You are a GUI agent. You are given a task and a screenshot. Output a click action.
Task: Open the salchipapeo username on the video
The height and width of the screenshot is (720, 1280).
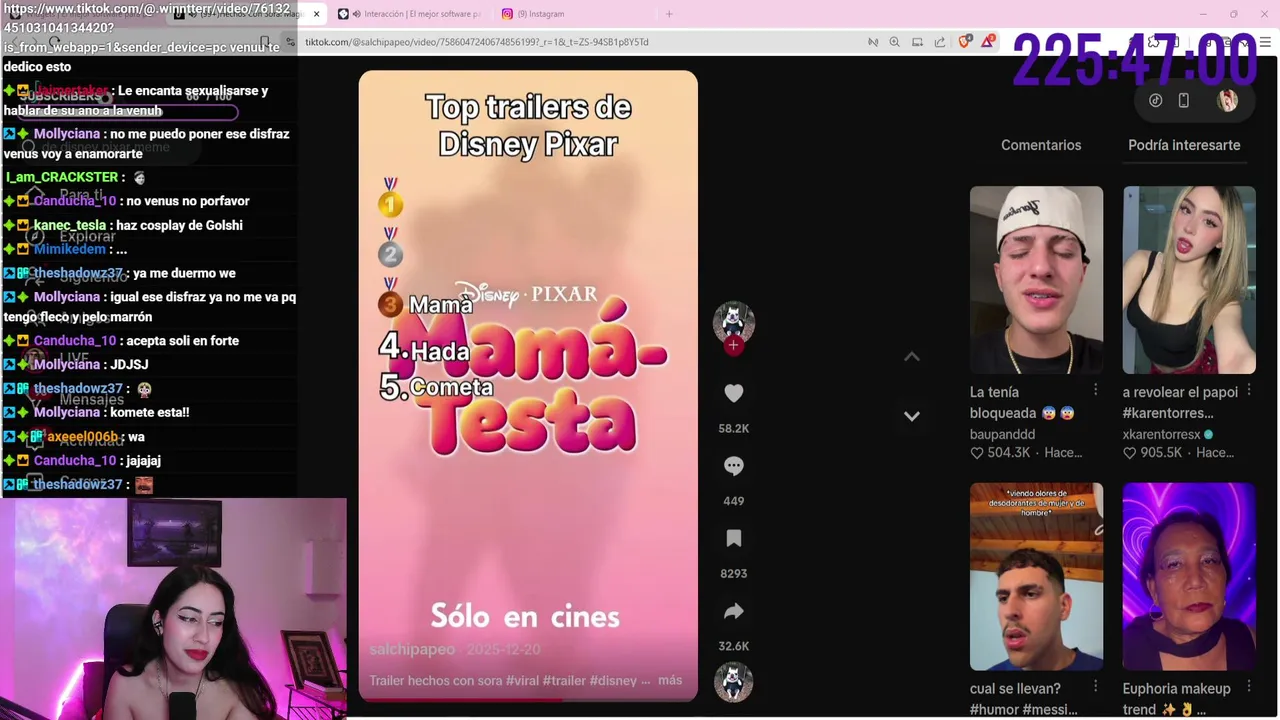[x=412, y=649]
